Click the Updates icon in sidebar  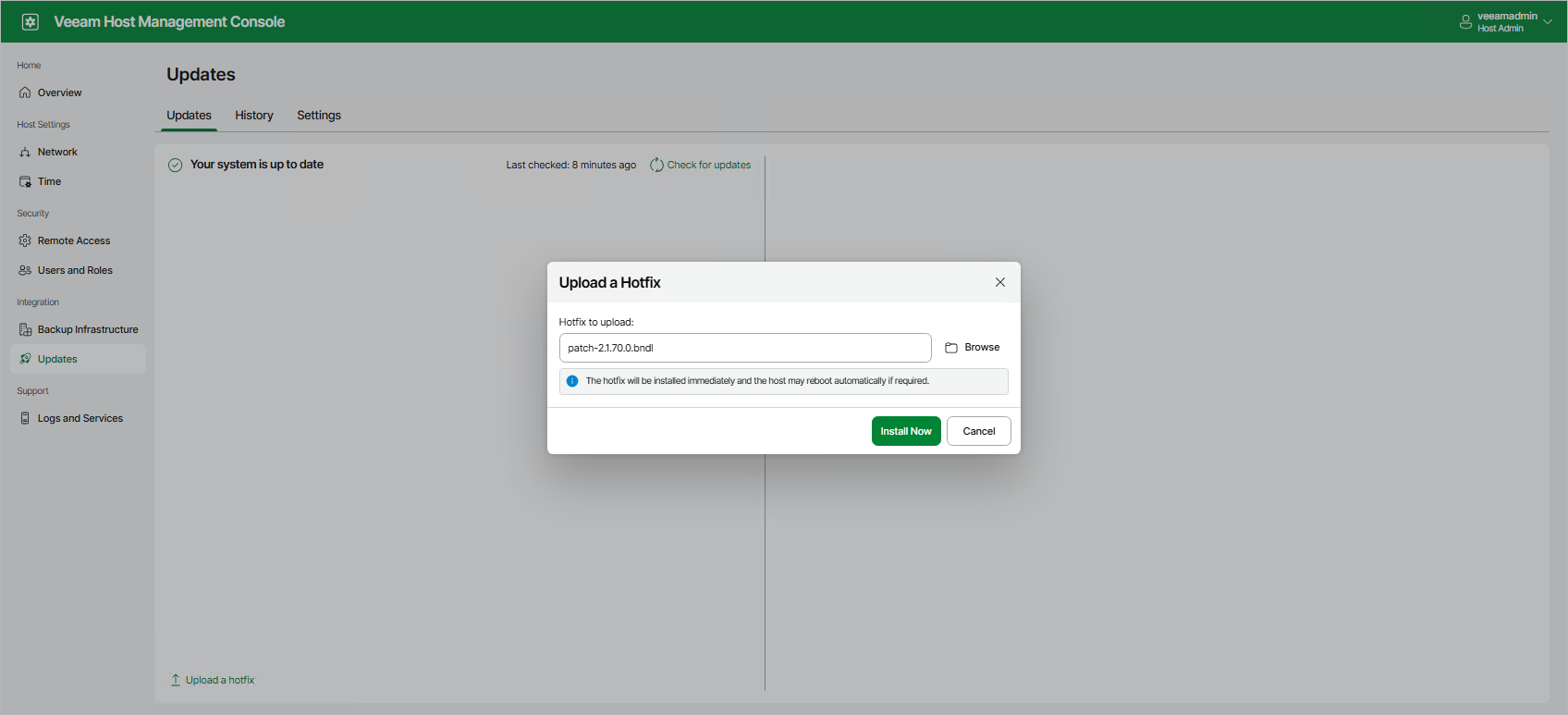(25, 359)
